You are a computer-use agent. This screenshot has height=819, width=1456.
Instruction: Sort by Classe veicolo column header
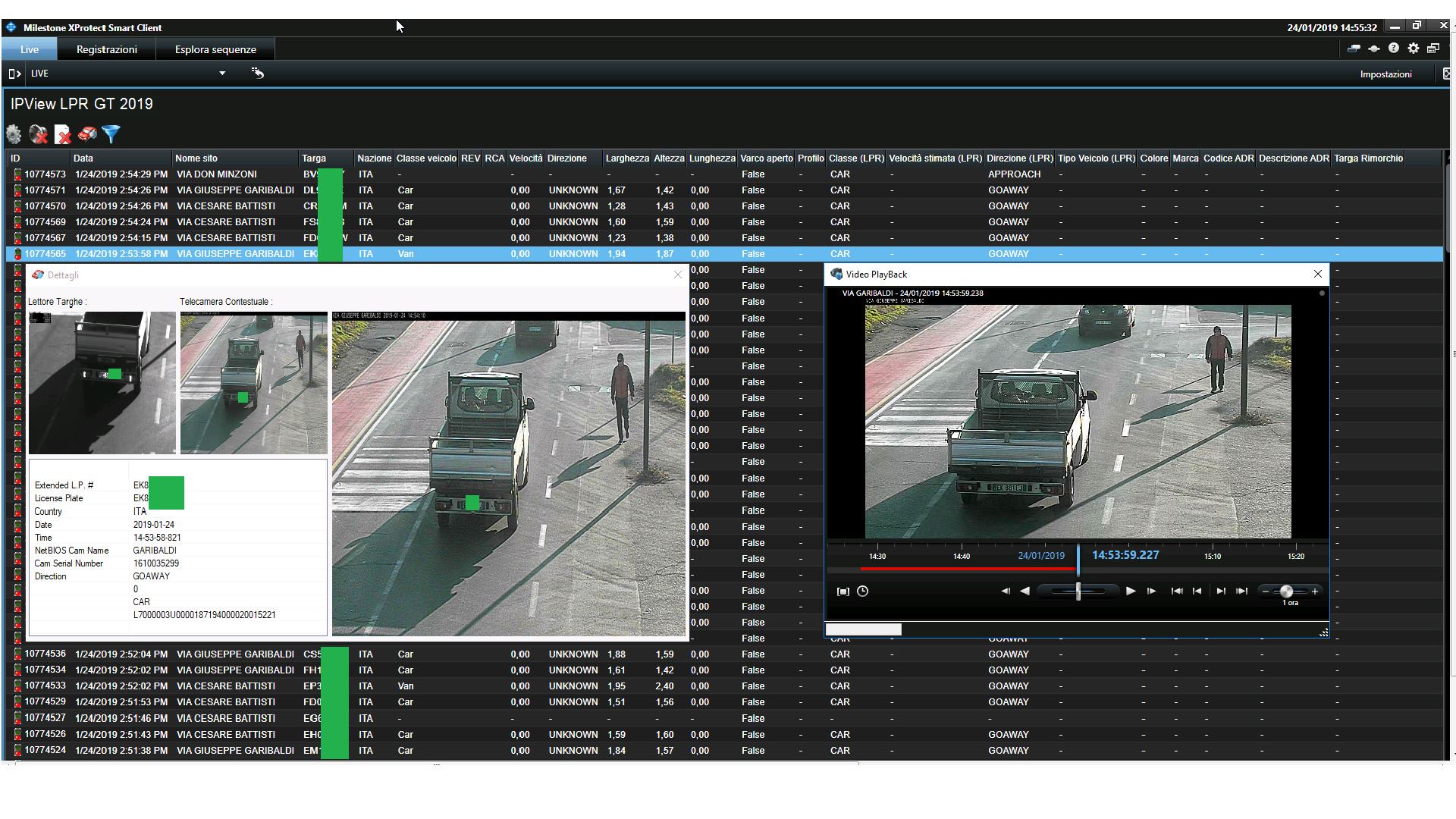(426, 158)
